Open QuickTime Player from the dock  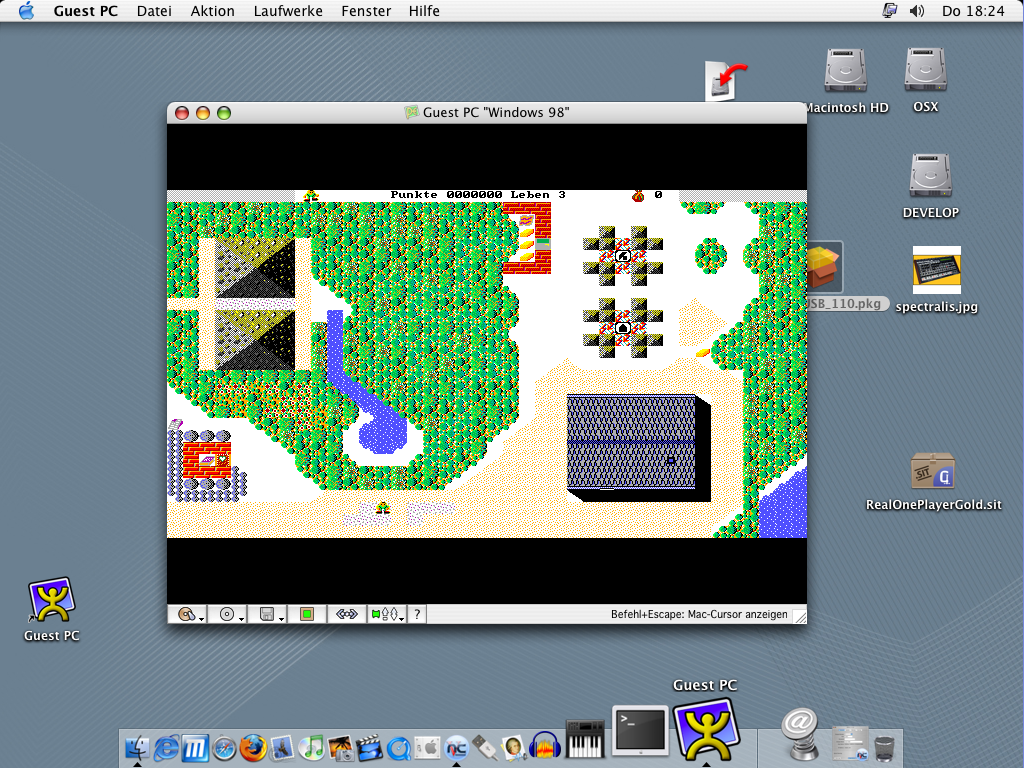click(398, 748)
